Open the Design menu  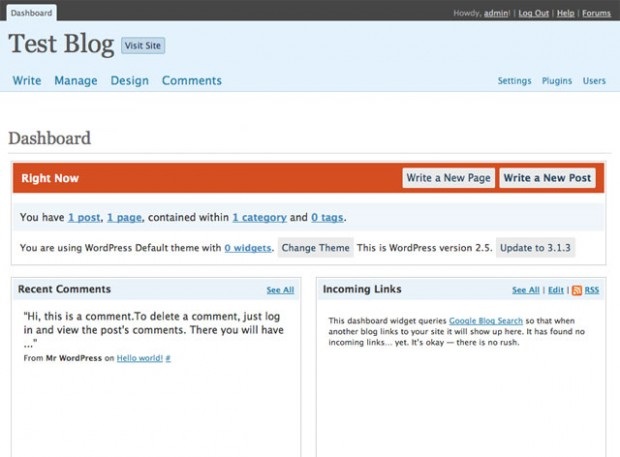click(x=130, y=80)
